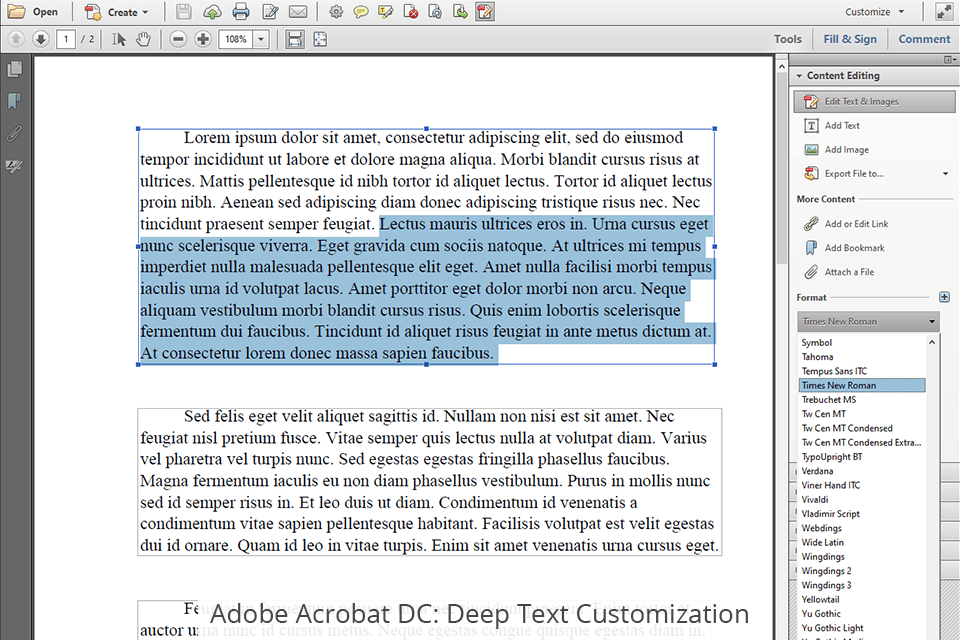The image size is (960, 640).
Task: Go to previous page arrow
Action: (16, 39)
